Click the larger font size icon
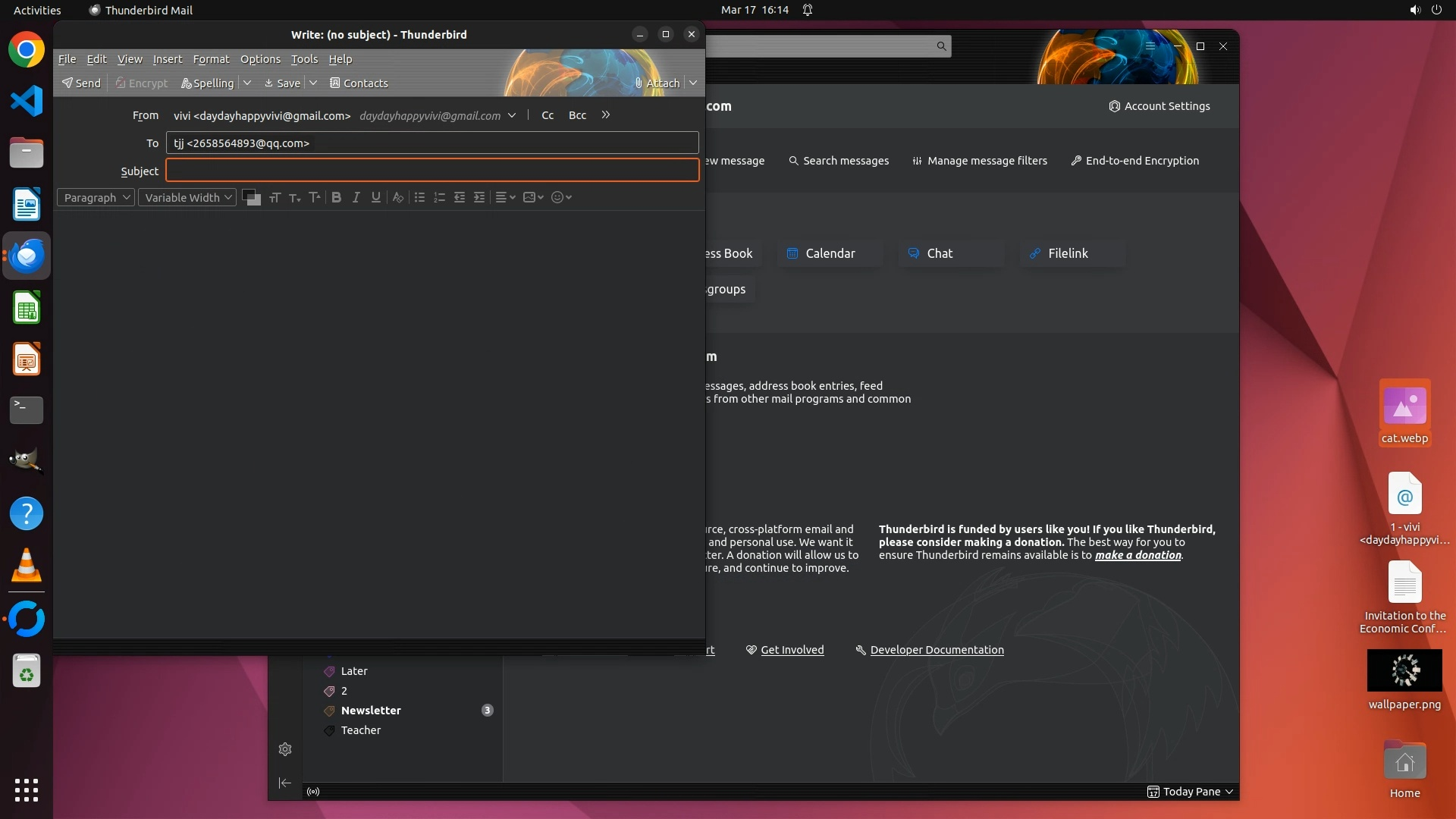The image size is (1456, 819). [x=315, y=197]
